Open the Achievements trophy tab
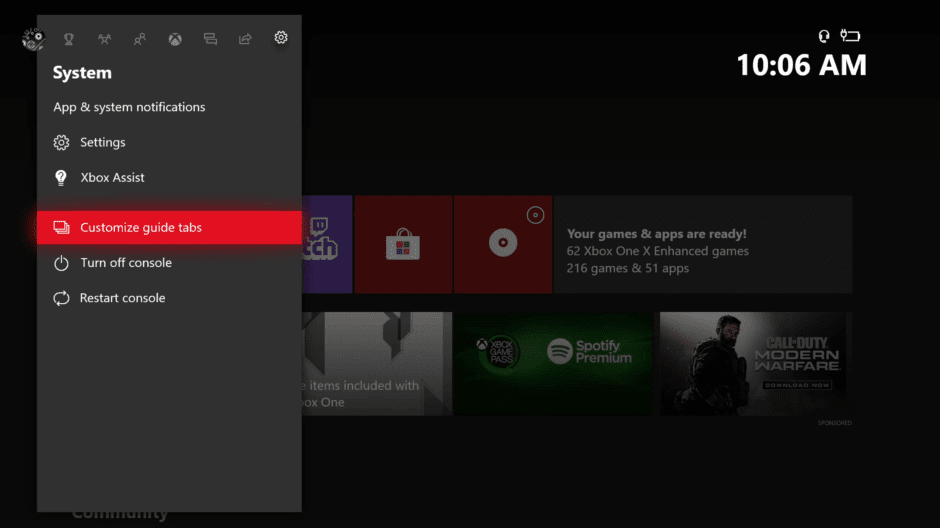This screenshot has height=528, width=940. [69, 39]
